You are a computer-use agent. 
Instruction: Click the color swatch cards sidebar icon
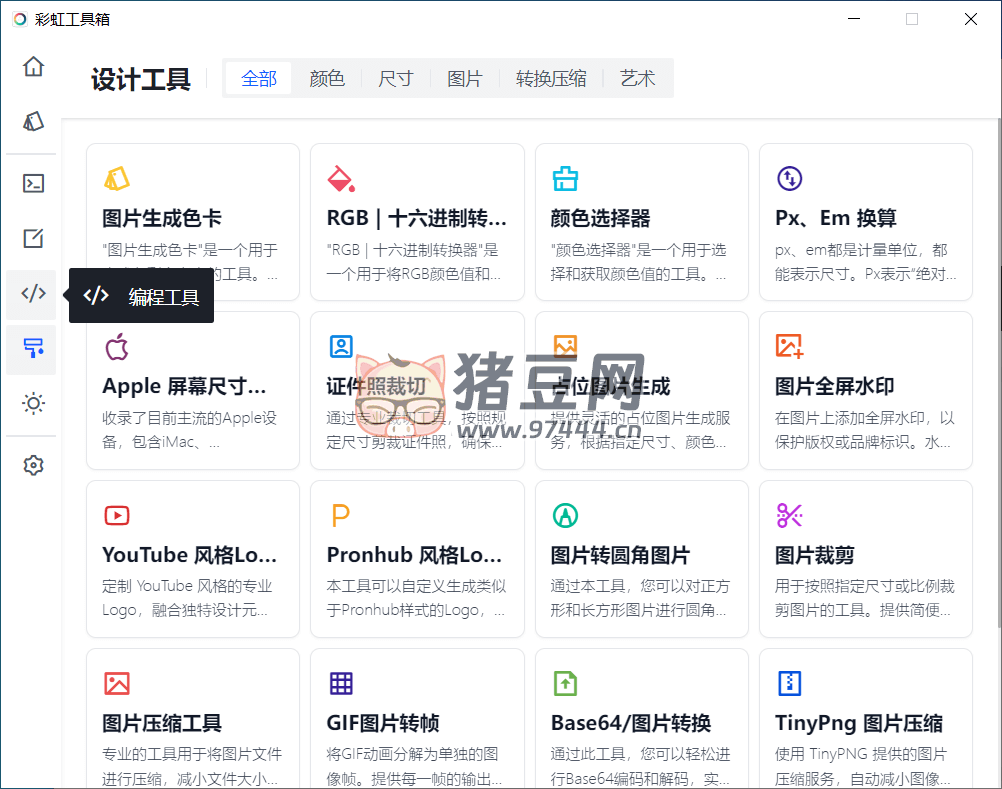(x=34, y=122)
